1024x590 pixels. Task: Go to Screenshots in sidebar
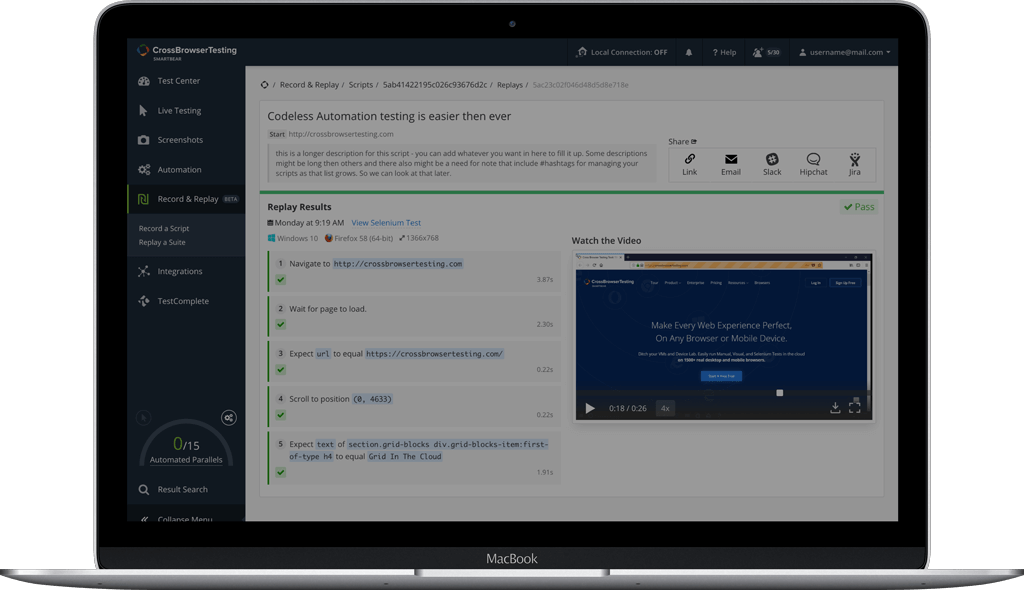point(180,140)
